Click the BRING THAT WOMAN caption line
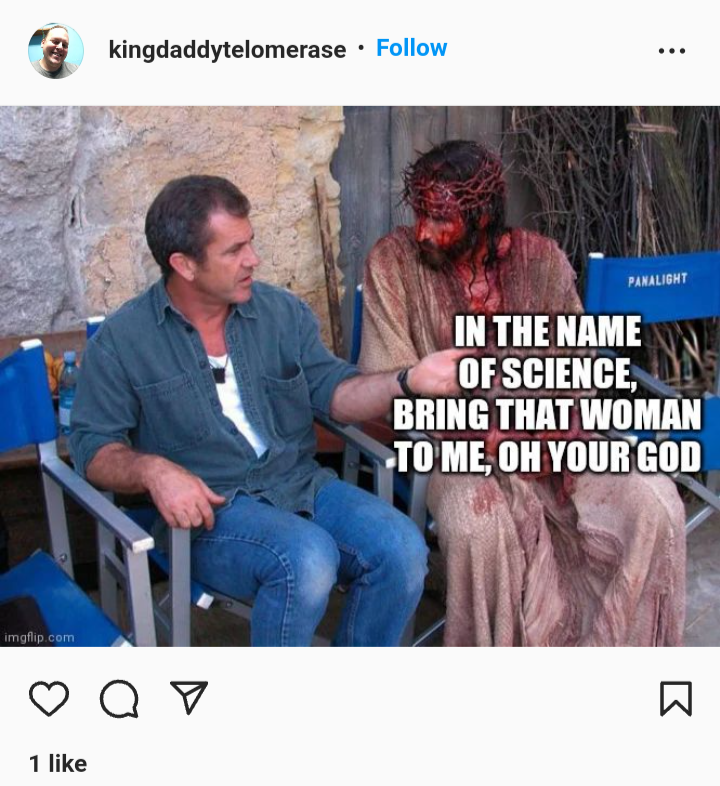 (x=547, y=414)
